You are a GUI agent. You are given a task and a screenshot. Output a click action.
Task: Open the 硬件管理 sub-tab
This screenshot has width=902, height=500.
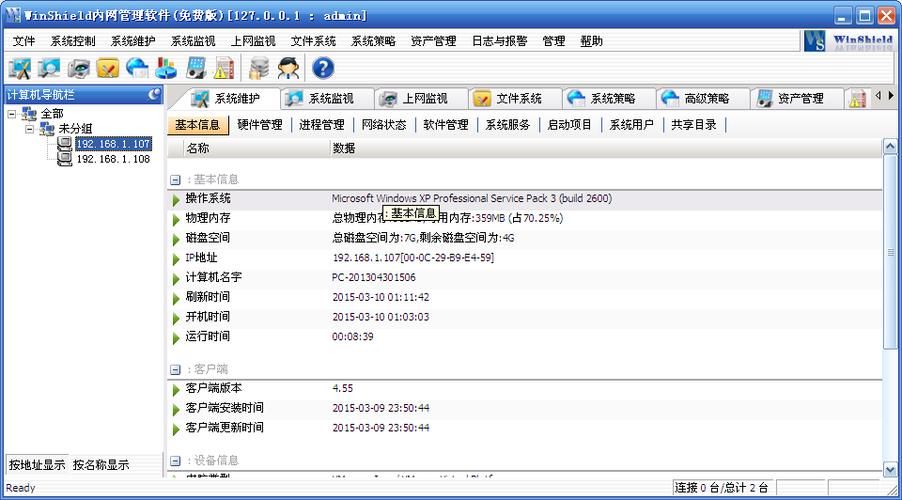pos(260,125)
